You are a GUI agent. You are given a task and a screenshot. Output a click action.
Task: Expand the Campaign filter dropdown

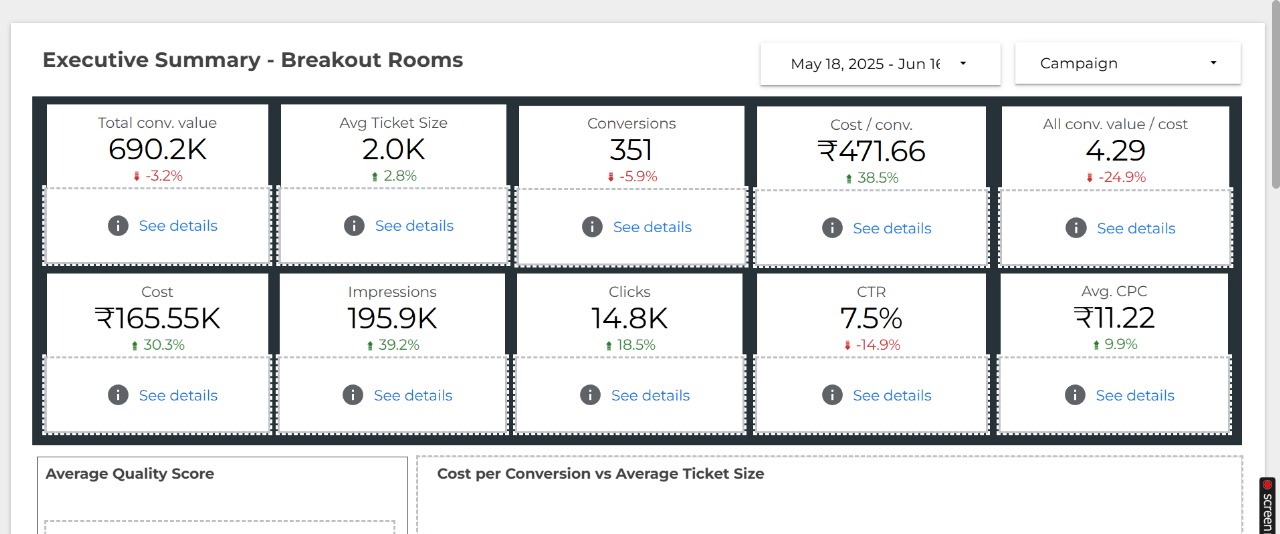[1128, 63]
